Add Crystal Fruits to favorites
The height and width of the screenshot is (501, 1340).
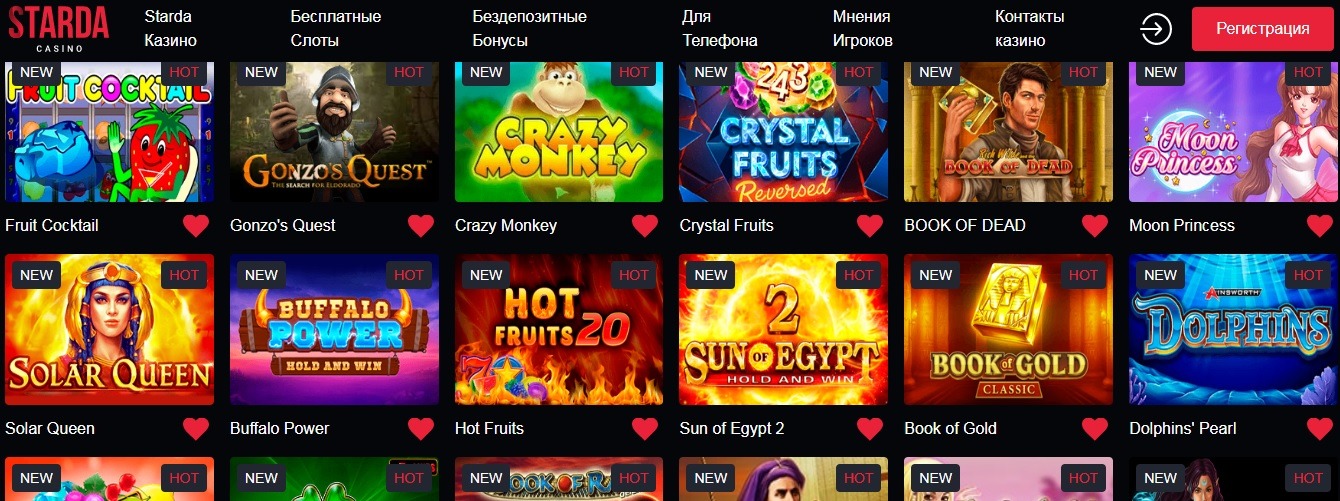coord(870,226)
